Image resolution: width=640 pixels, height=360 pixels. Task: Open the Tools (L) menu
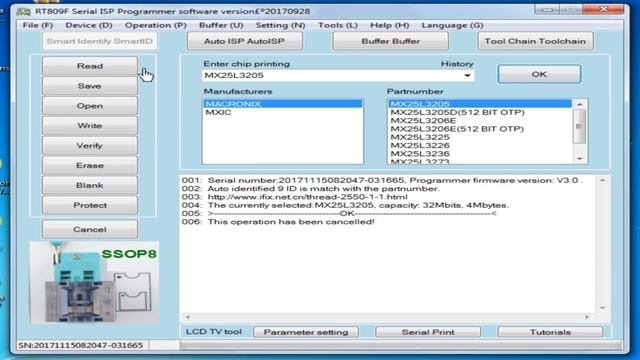coord(338,25)
